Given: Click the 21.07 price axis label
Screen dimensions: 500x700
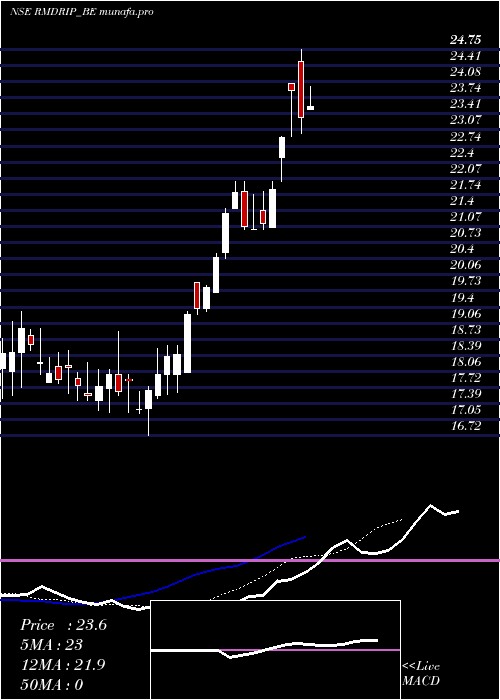Looking at the screenshot, I should (466, 217).
